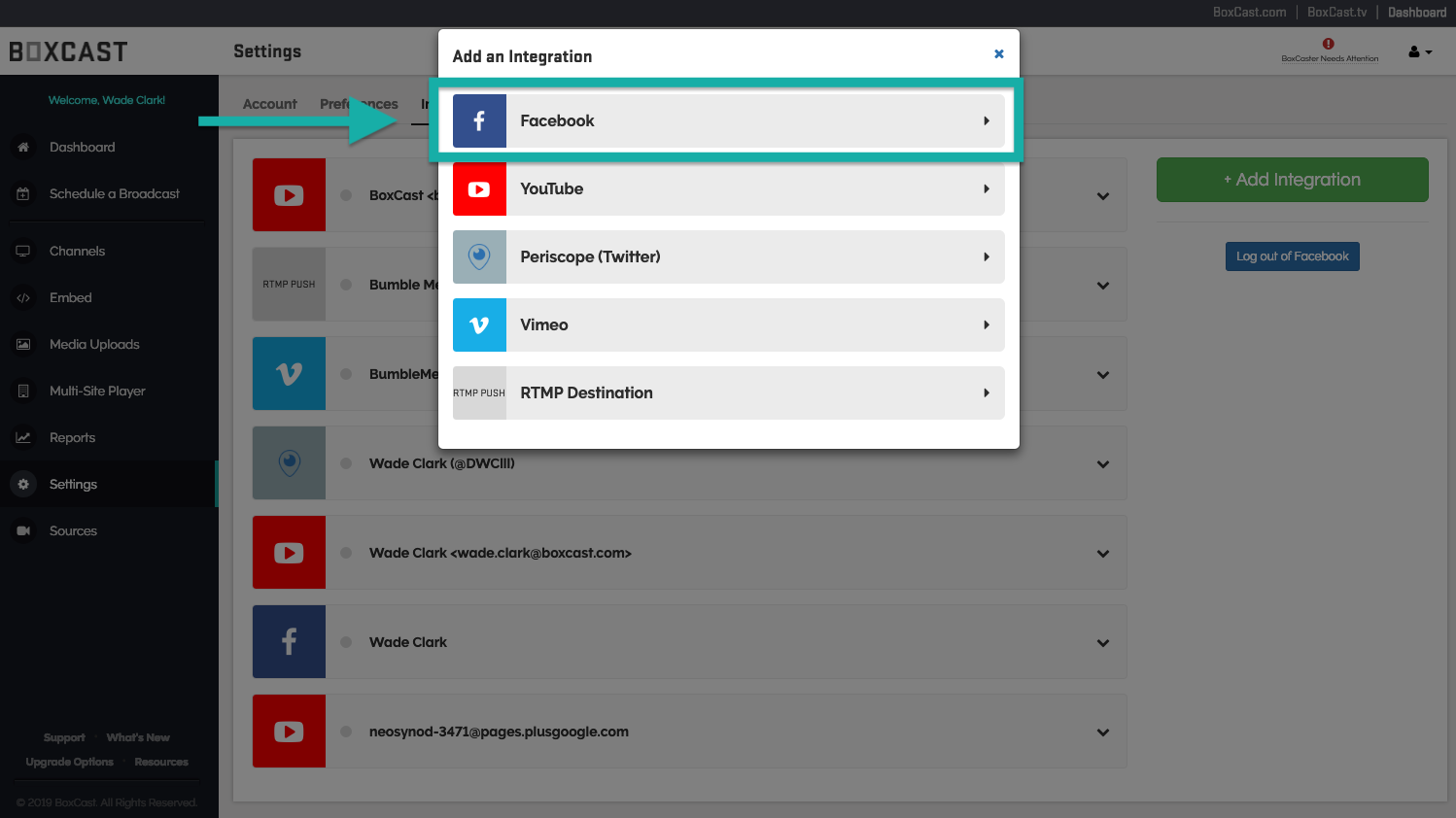Close the Add an Integration dialog
Viewport: 1456px width, 818px height.
[x=998, y=54]
